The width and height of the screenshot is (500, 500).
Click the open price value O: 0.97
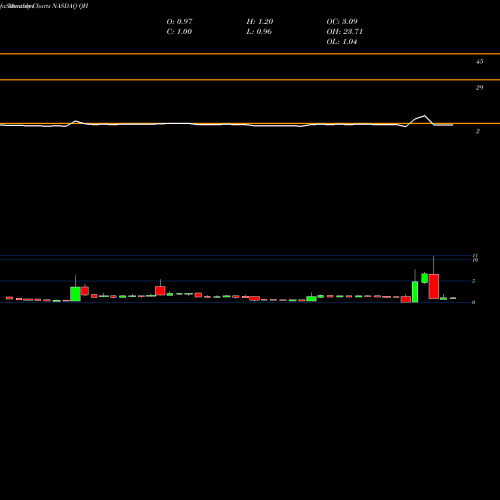(179, 21)
